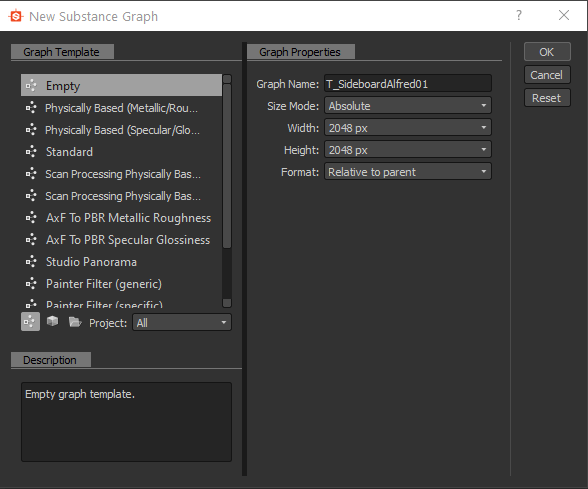Expand the Width dropdown

408,128
